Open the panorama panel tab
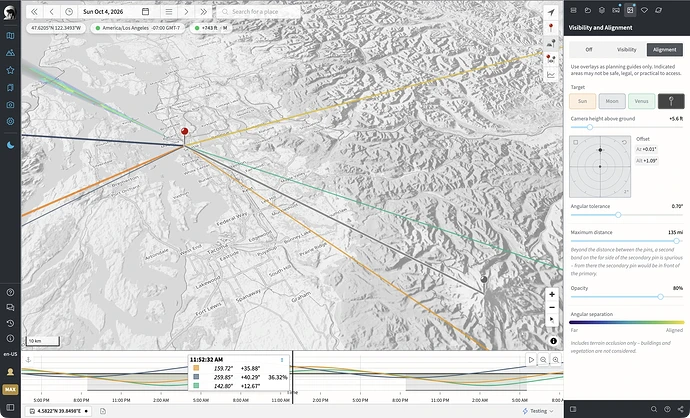This screenshot has width=690, height=418. pyautogui.click(x=616, y=10)
